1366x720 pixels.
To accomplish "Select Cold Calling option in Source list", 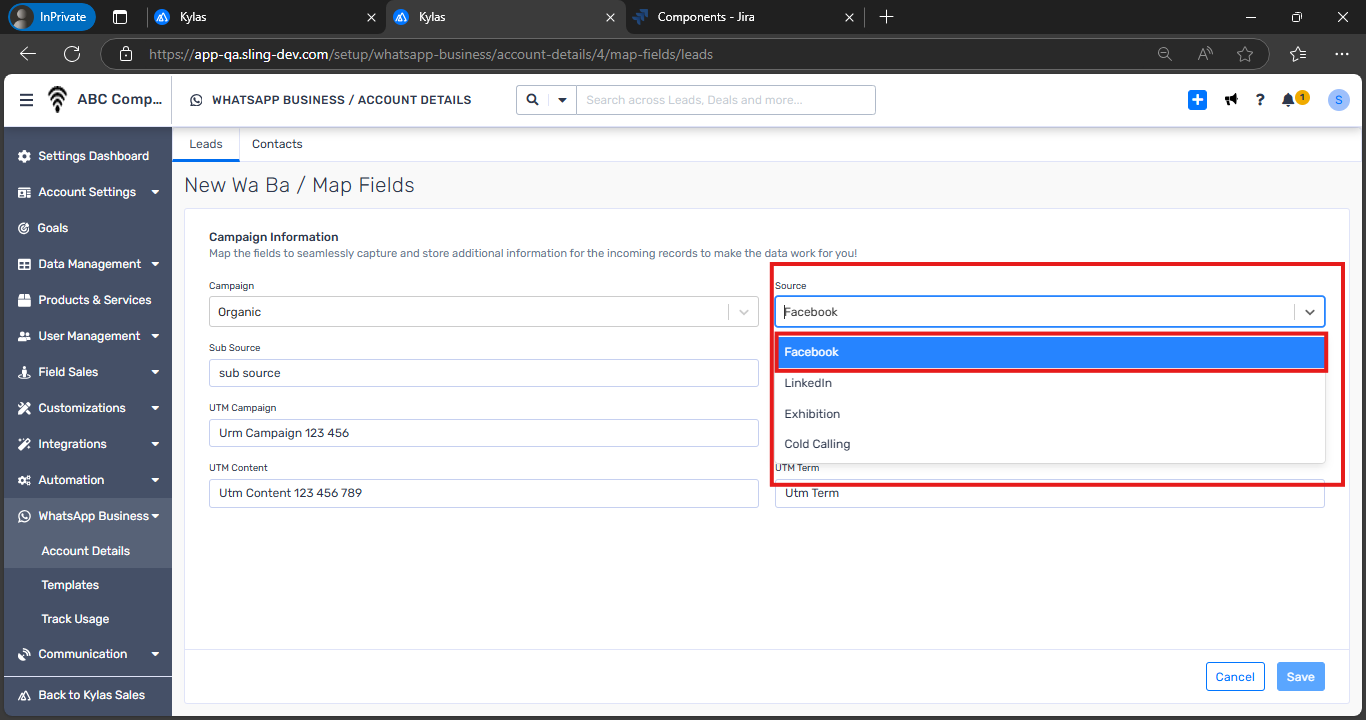I will pyautogui.click(x=1051, y=444).
